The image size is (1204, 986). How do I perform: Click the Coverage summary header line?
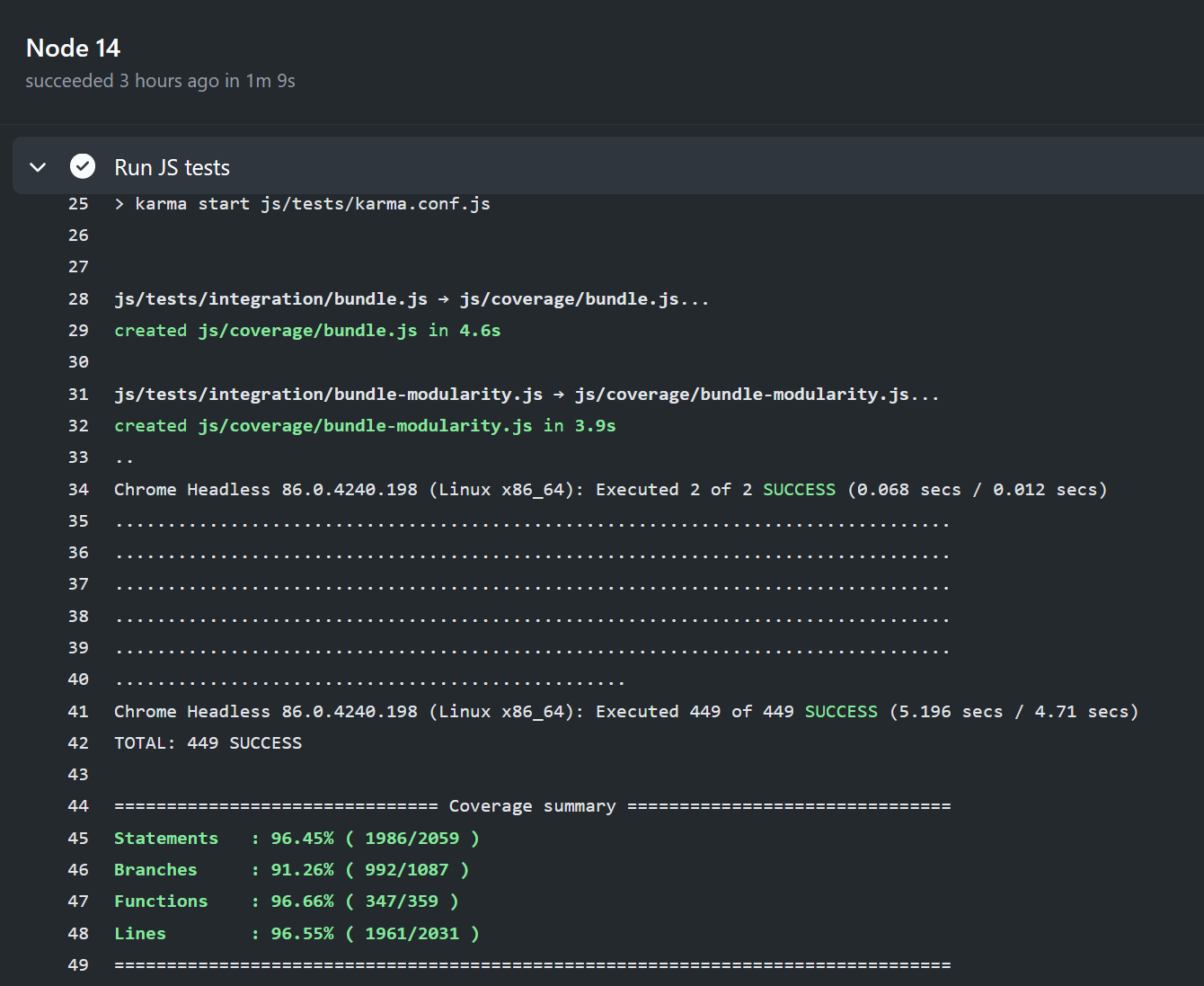532,806
